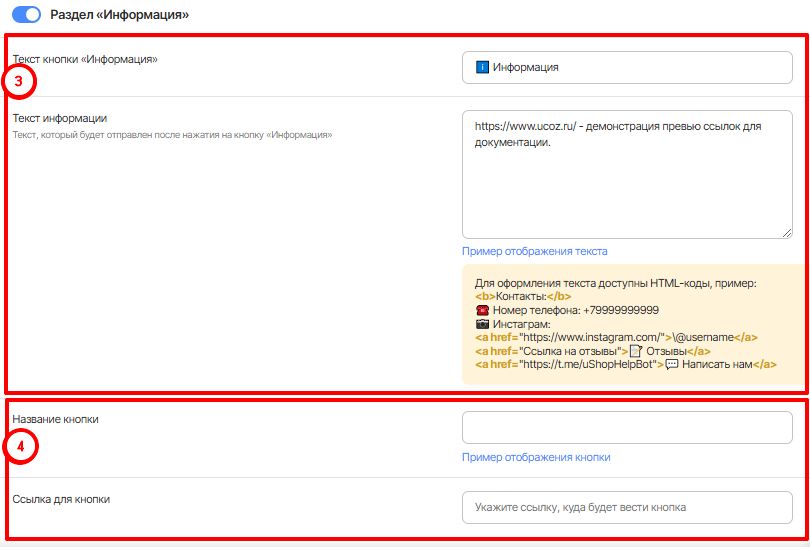This screenshot has height=547, width=810.
Task: Click the «Раздел «Информация»» section heading
Action: click(119, 16)
